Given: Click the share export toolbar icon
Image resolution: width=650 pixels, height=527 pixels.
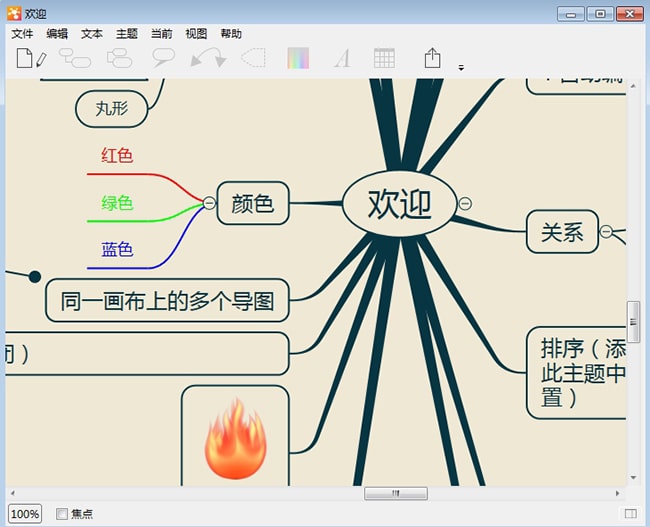Looking at the screenshot, I should (432, 59).
